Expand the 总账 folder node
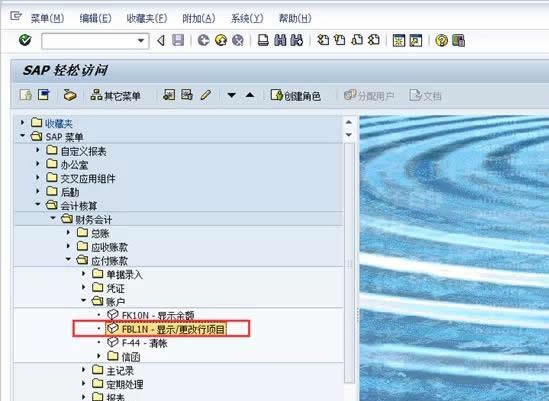 point(68,232)
